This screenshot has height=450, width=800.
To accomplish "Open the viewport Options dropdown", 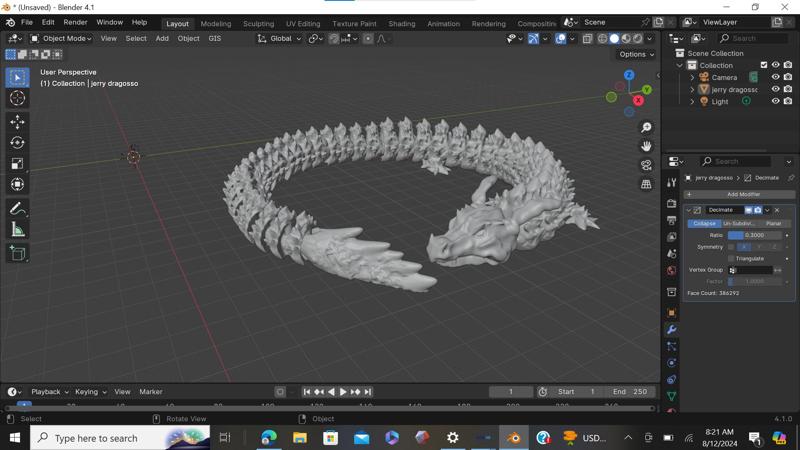I will [x=636, y=54].
